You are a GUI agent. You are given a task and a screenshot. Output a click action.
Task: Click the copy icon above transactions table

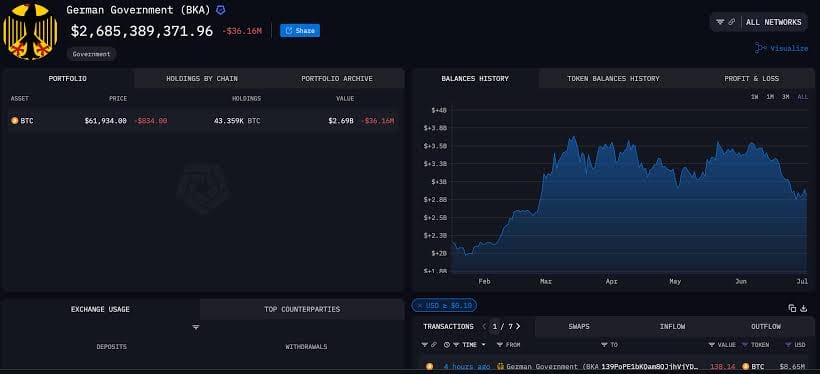[792, 308]
